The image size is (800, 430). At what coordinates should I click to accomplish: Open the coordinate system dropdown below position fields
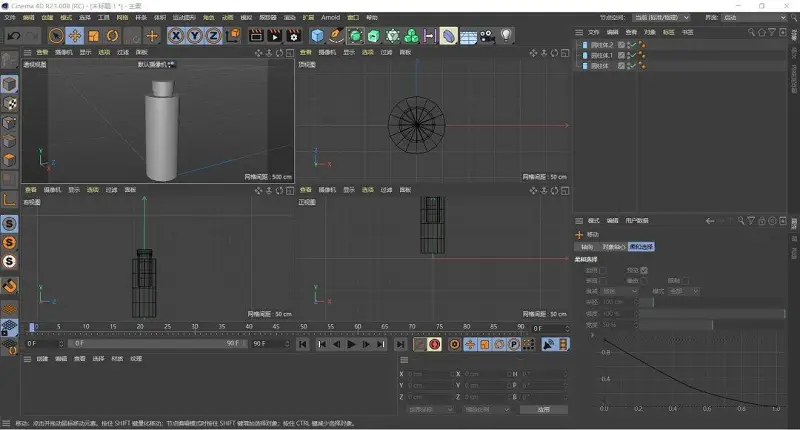[430, 410]
